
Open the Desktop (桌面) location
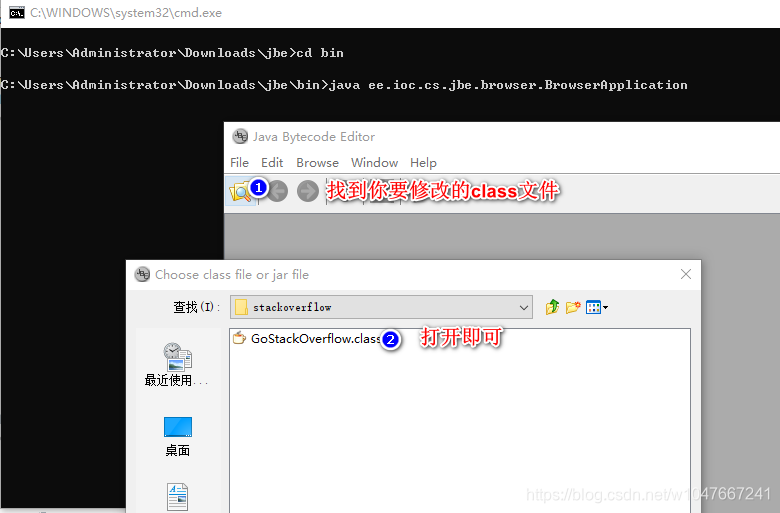(178, 436)
